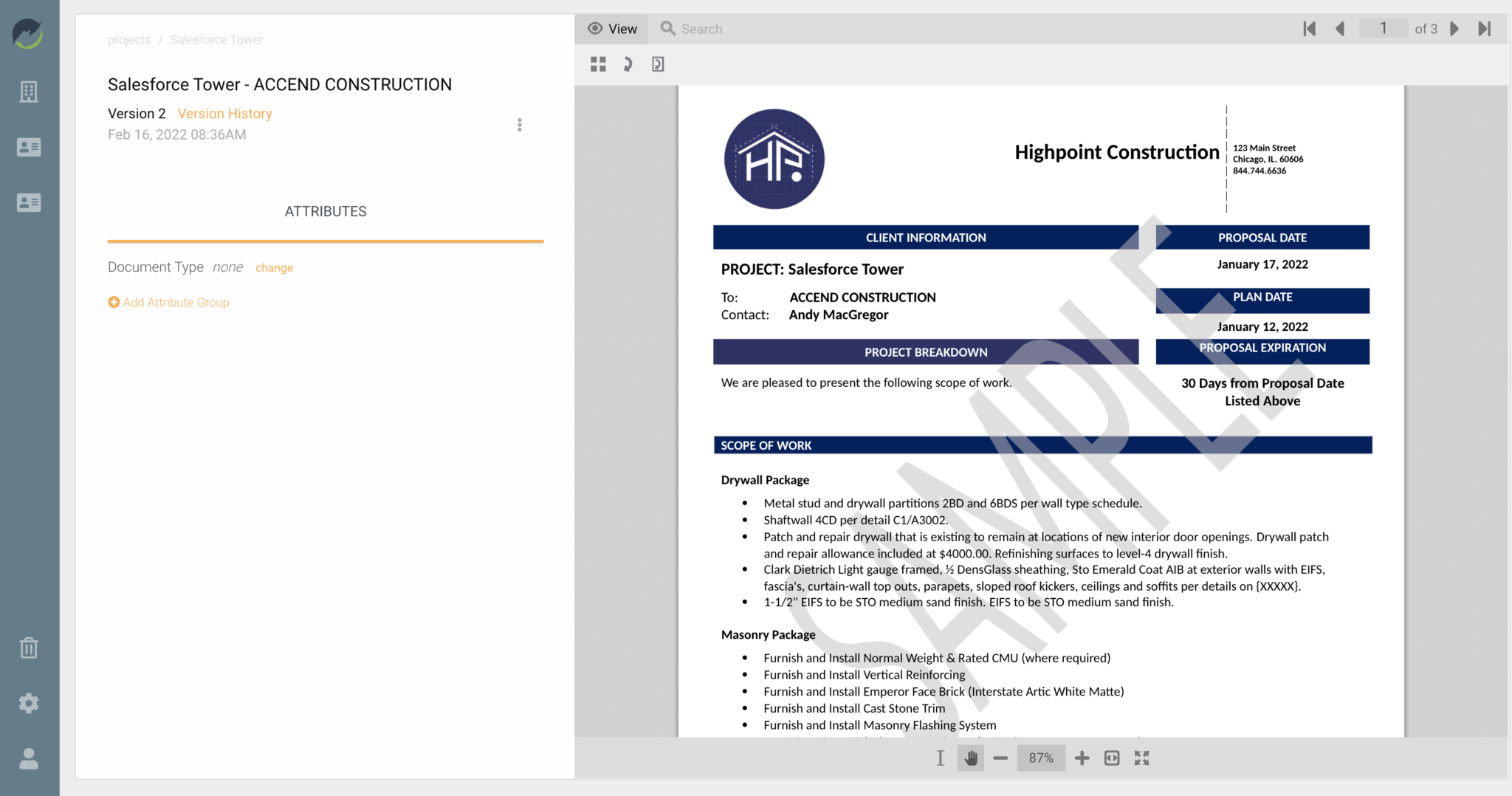Select the ATTRIBUTES tab
Viewport: 1512px width, 796px height.
pyautogui.click(x=326, y=211)
